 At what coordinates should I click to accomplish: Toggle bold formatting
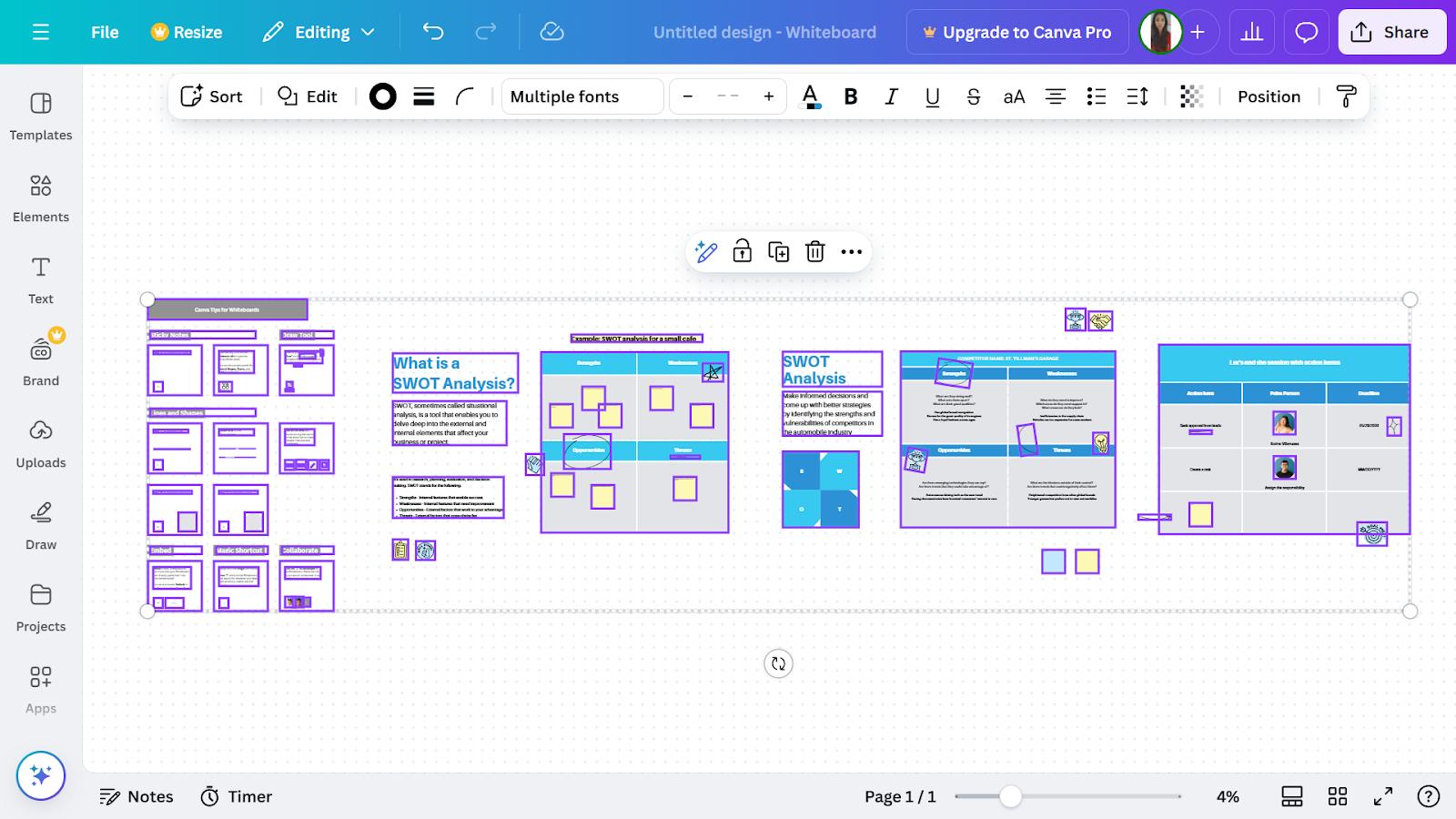coord(851,96)
